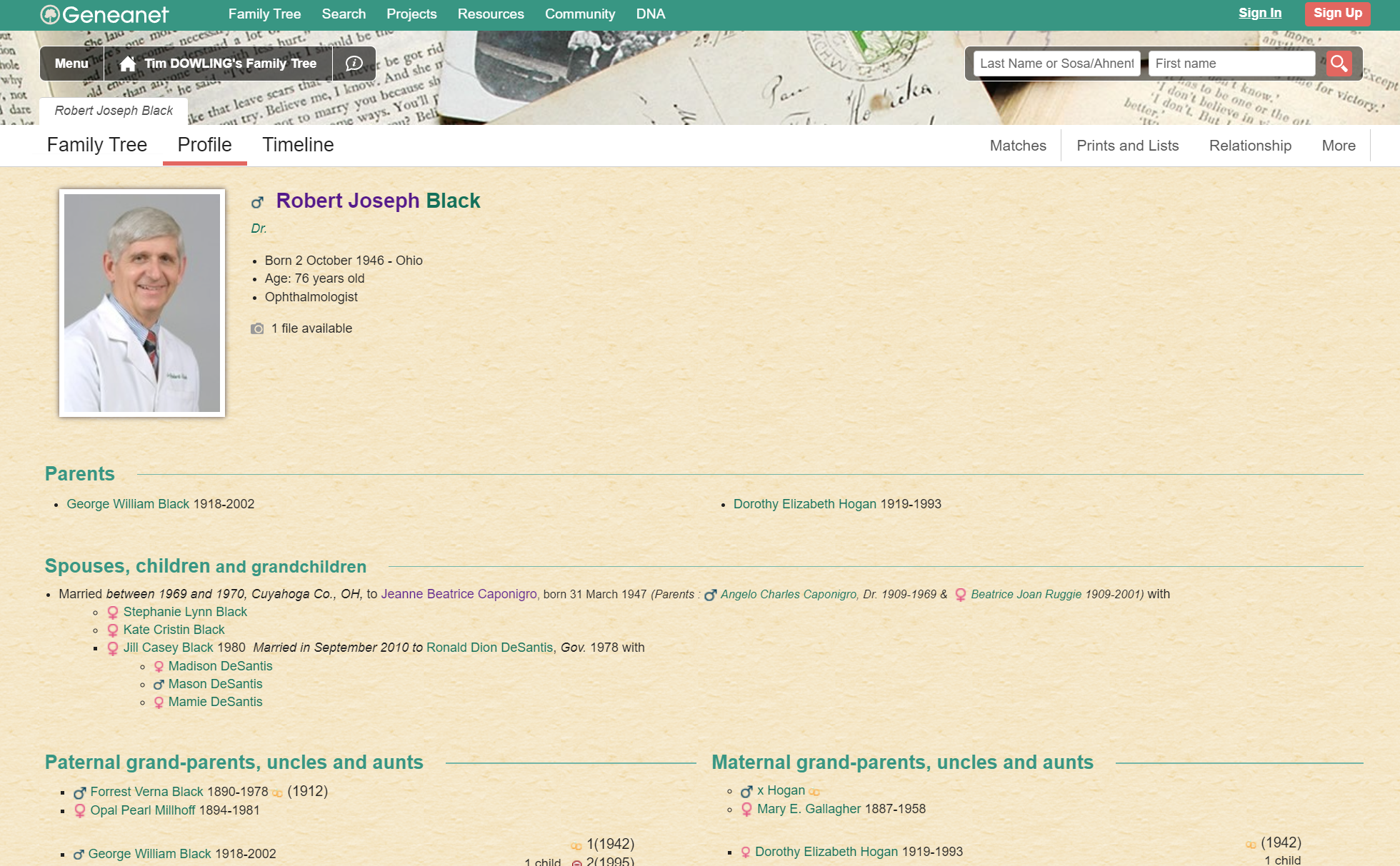The image size is (1400, 866).
Task: Click the Sign In link
Action: tap(1260, 13)
